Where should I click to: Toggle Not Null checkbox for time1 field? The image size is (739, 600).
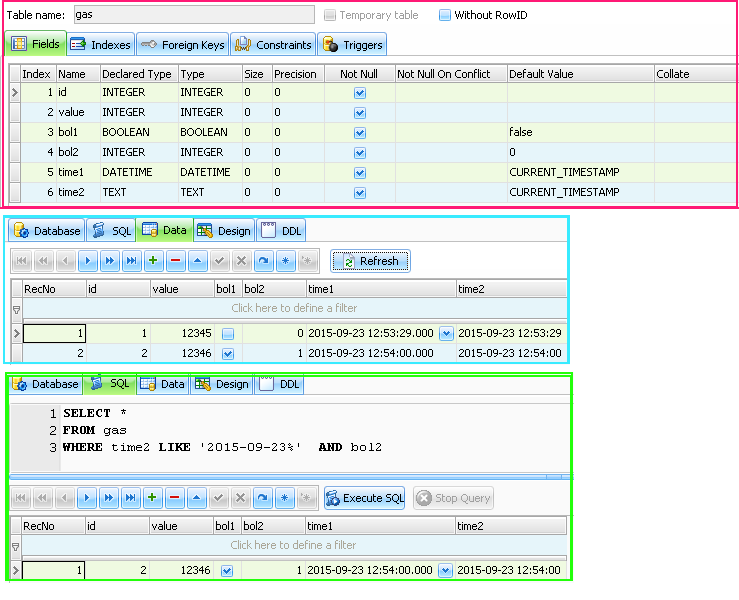(x=360, y=172)
